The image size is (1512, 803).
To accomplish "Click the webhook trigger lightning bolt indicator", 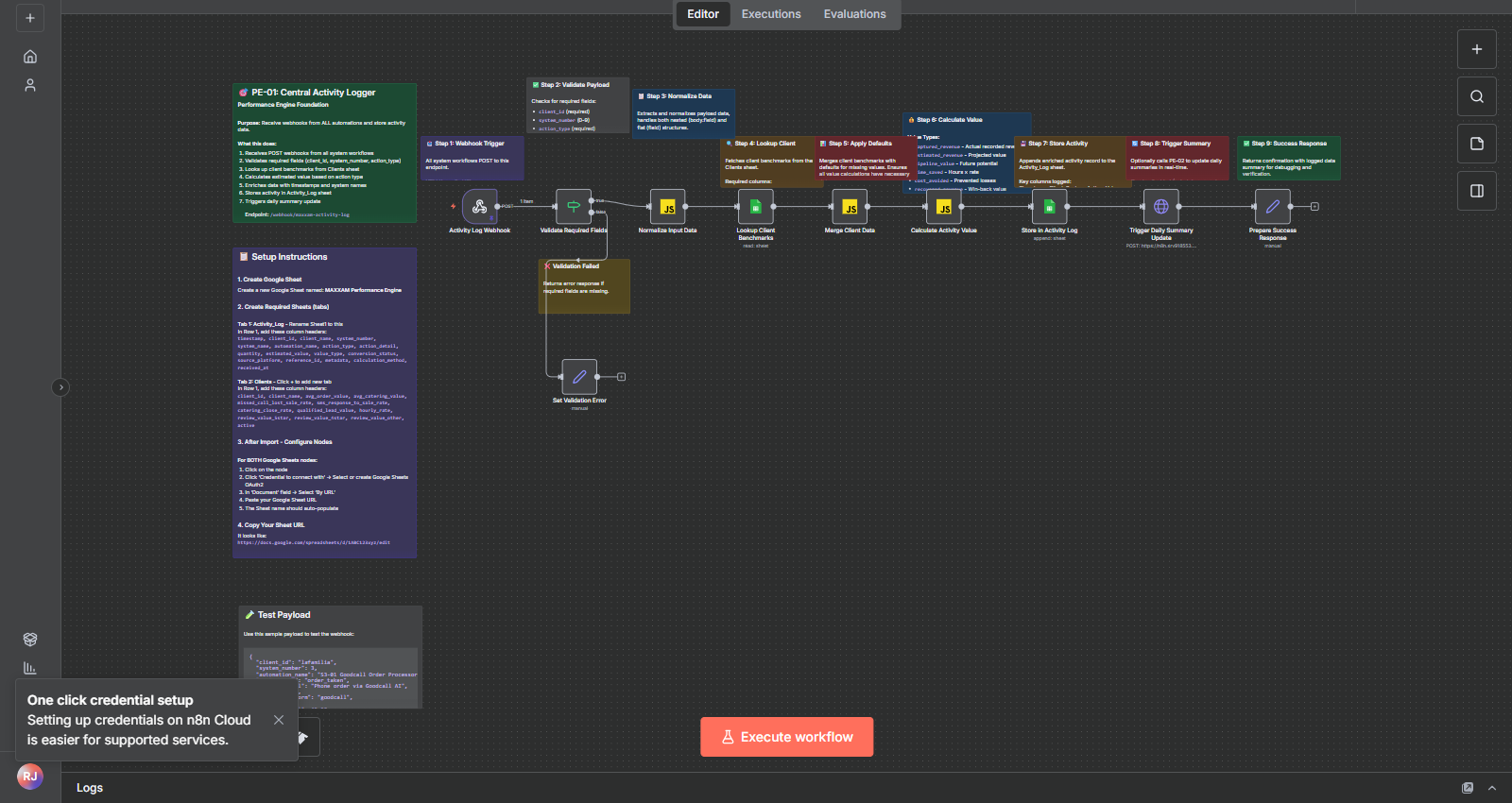I will (453, 206).
